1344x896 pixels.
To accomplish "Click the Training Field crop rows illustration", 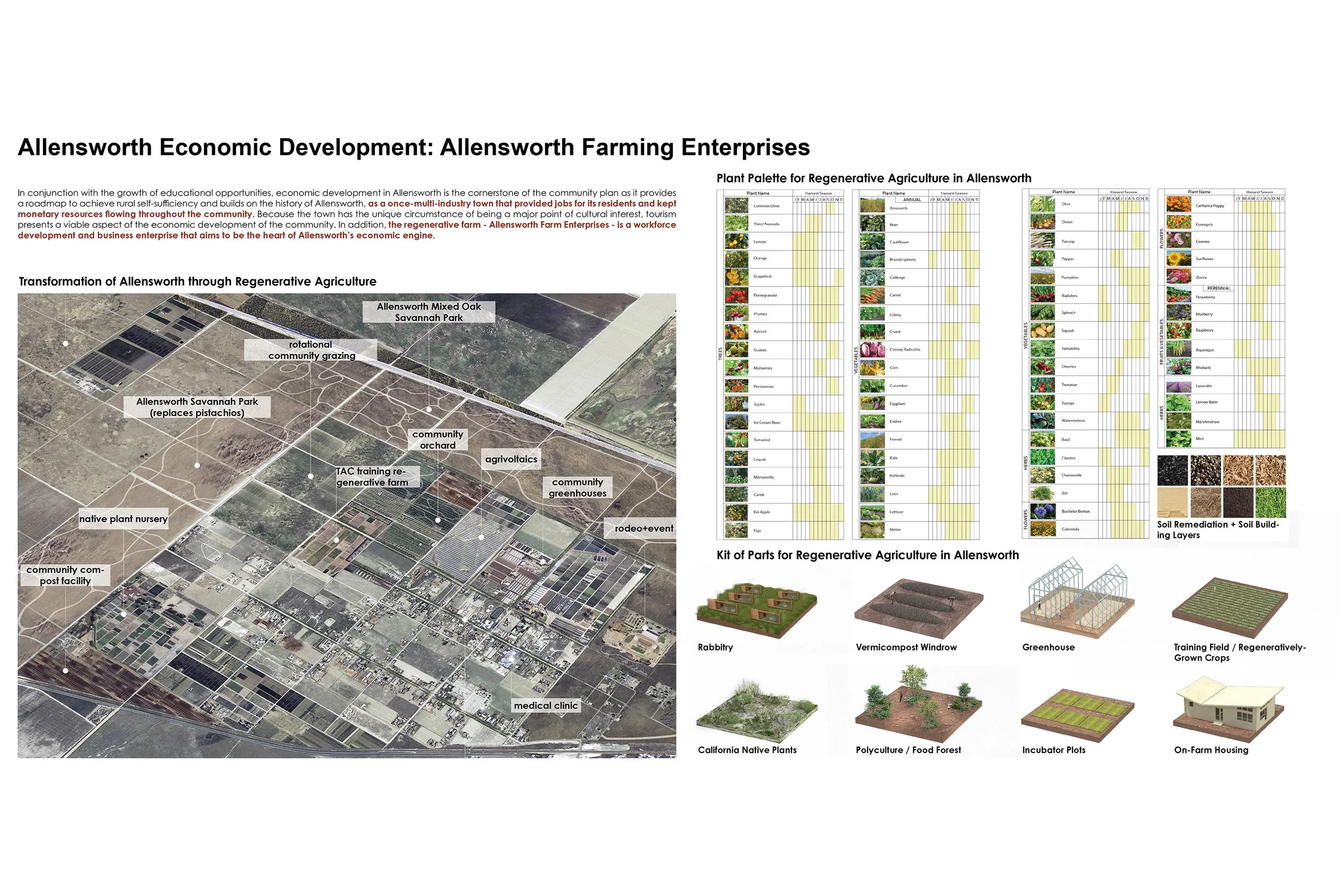I will [1229, 607].
